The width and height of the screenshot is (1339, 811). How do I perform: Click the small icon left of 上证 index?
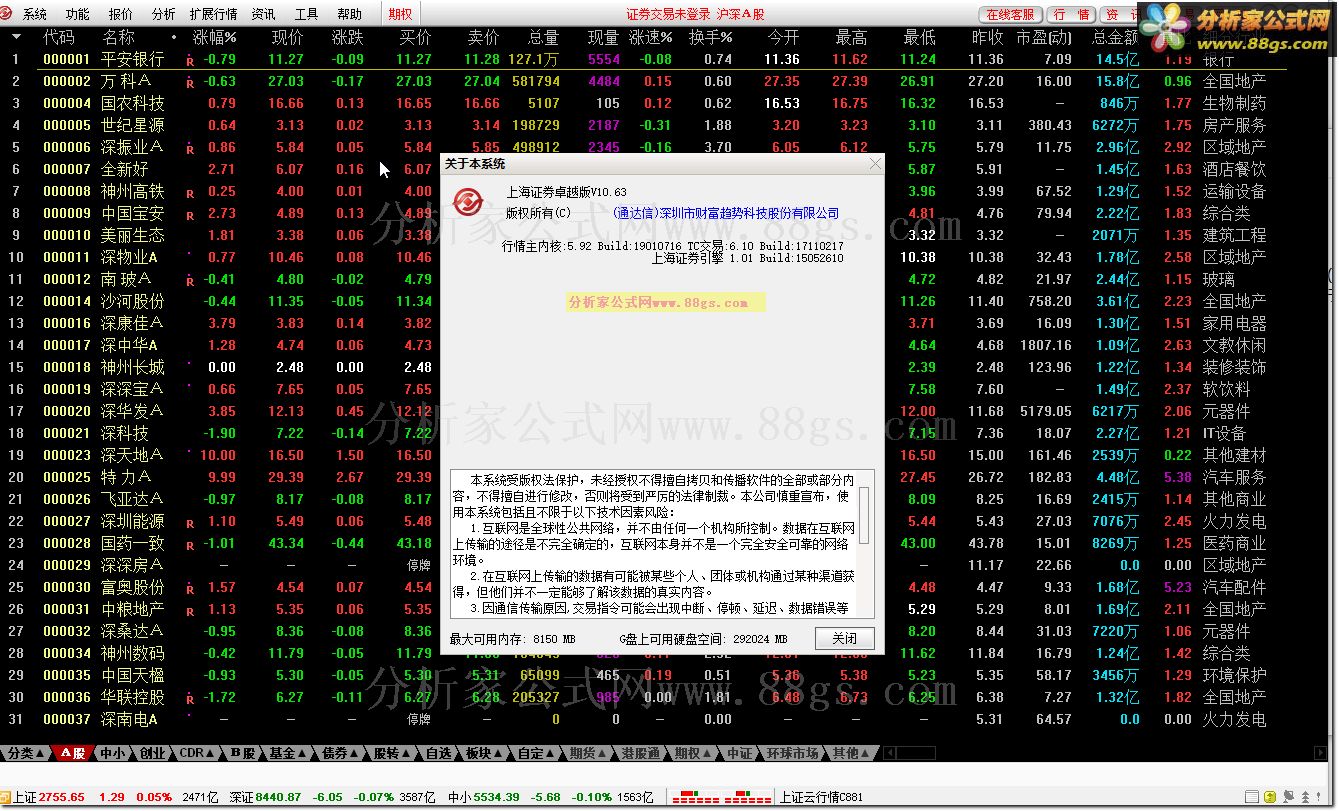[x=5, y=797]
